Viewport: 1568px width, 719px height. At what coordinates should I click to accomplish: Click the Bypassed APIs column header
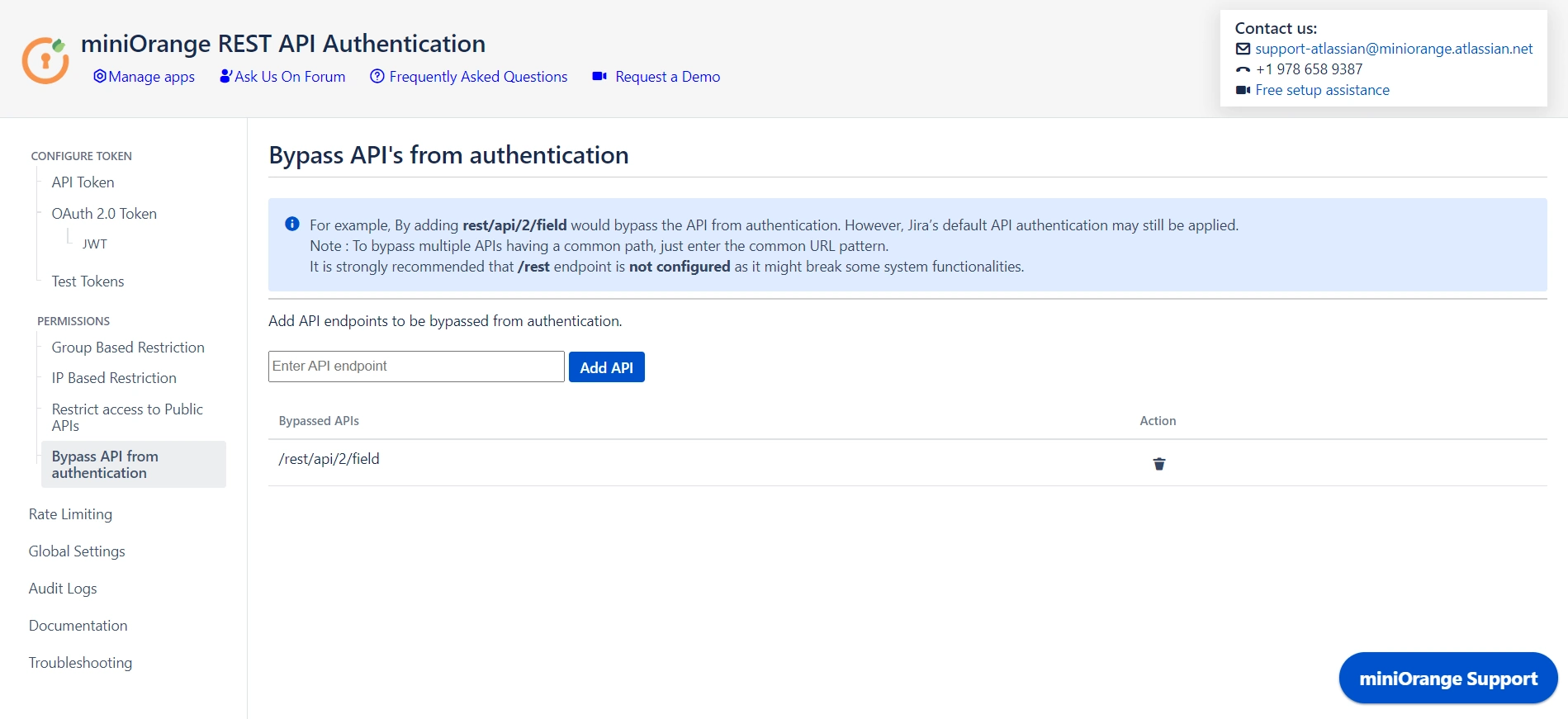pos(319,421)
